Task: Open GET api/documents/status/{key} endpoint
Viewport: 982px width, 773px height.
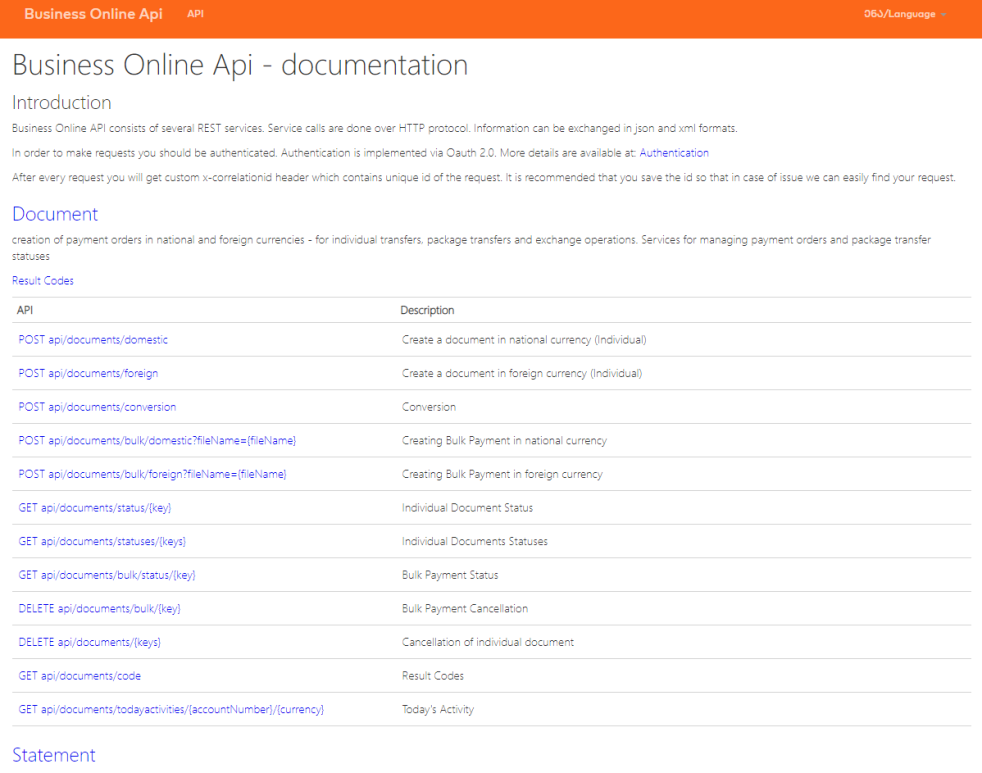Action: tap(95, 508)
